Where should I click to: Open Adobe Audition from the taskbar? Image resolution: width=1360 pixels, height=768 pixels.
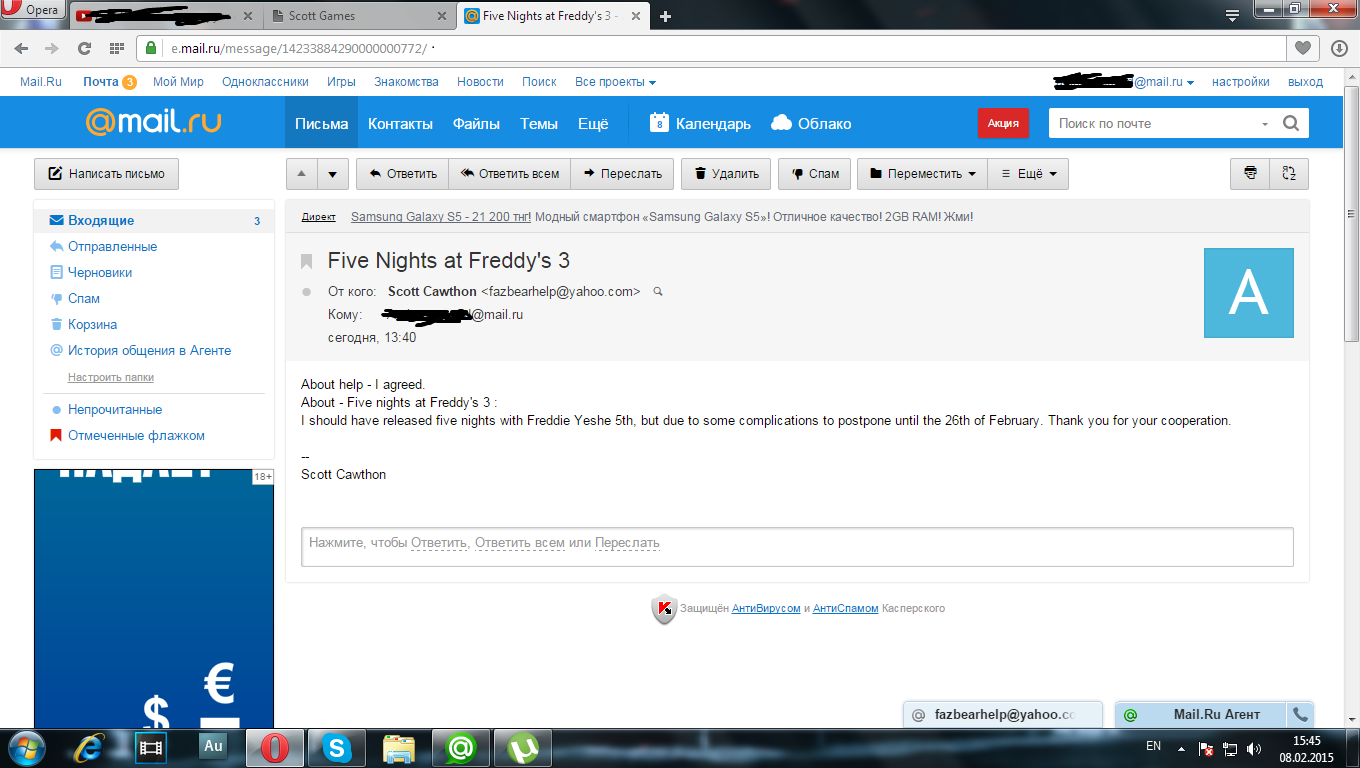[x=213, y=746]
